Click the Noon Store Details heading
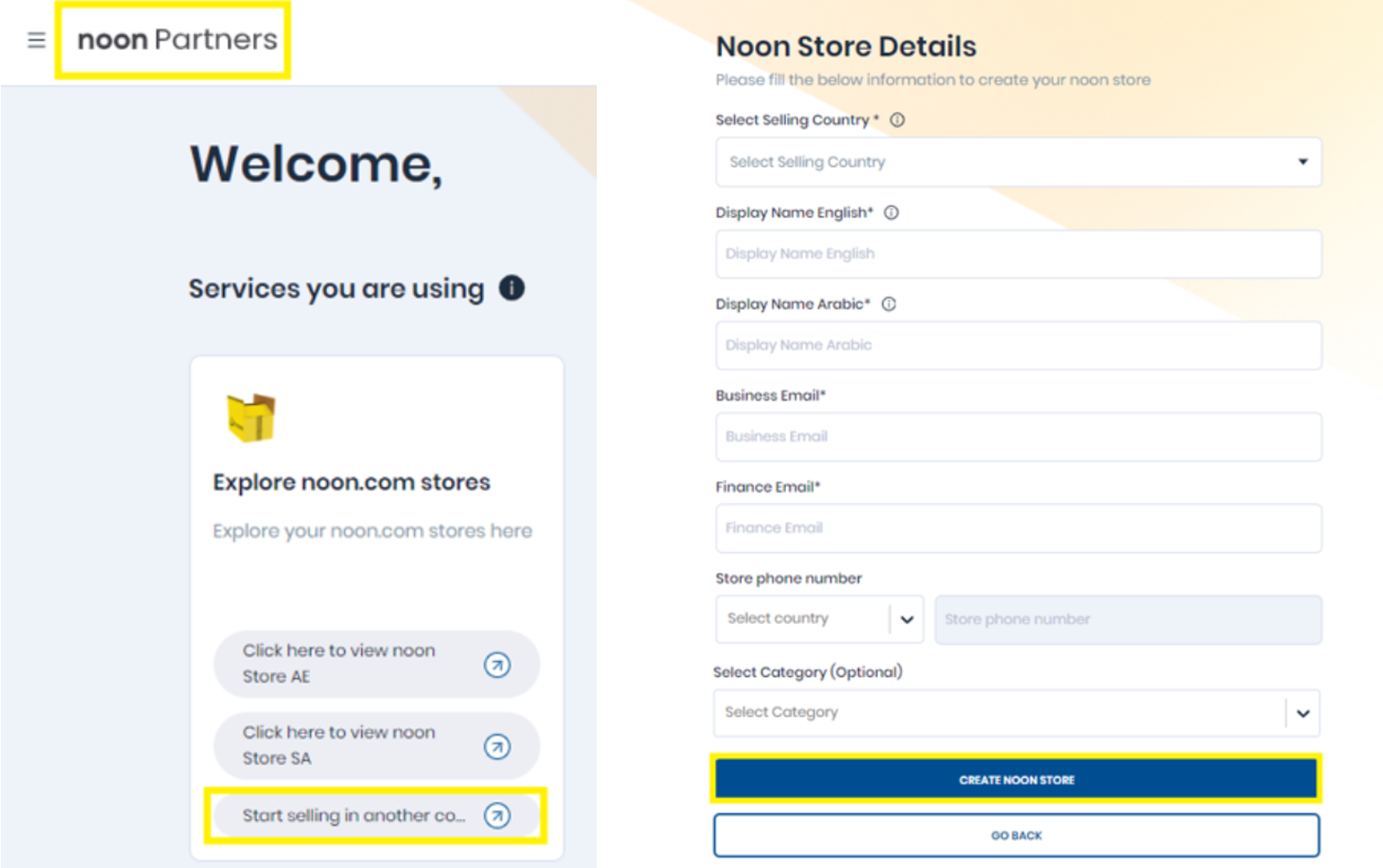 coord(846,47)
